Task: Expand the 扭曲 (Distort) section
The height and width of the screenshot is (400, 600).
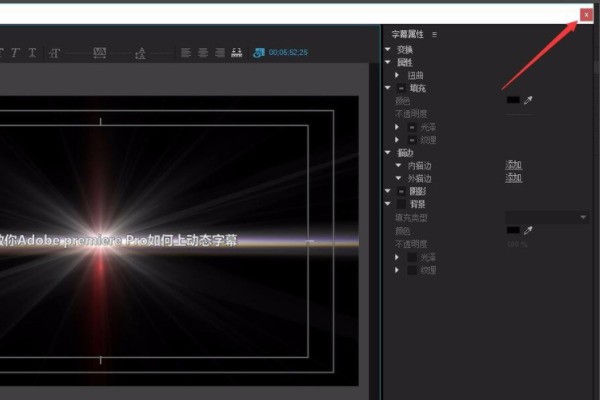Action: pos(398,75)
